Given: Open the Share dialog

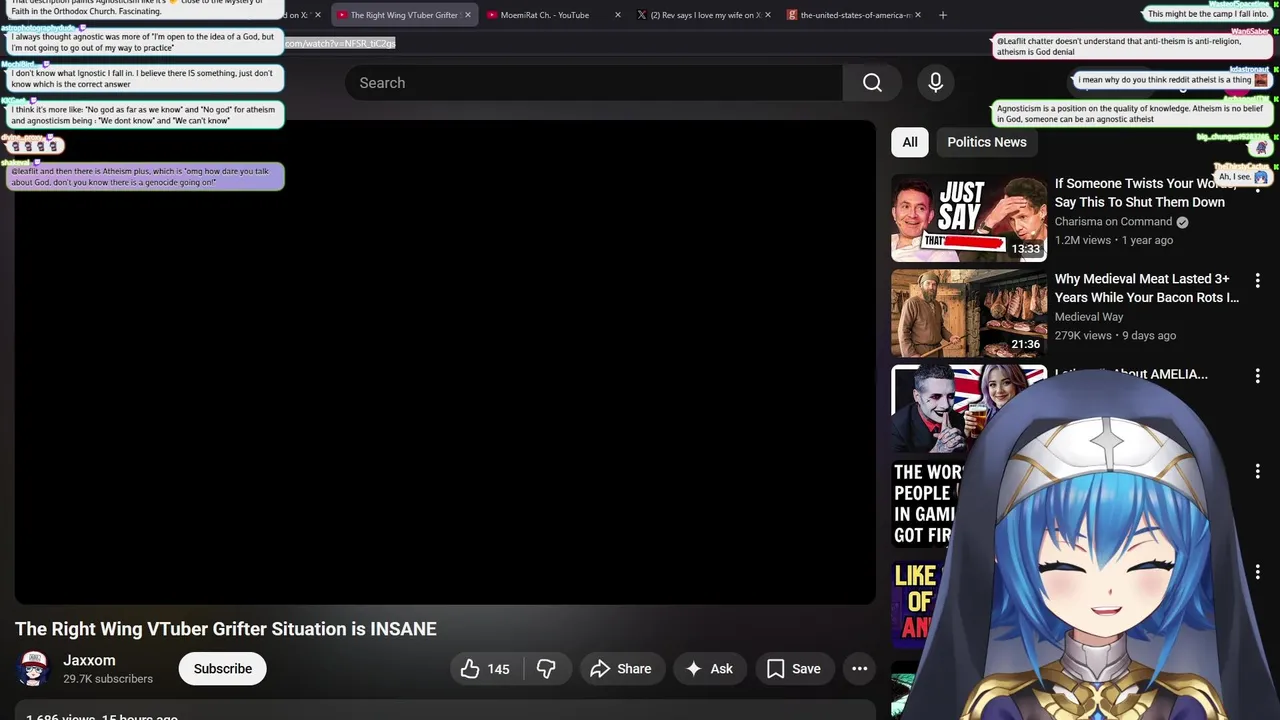Looking at the screenshot, I should click(620, 669).
